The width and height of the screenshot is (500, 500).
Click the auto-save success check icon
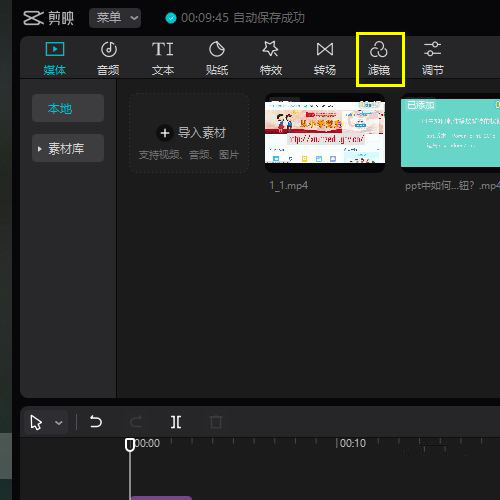[x=171, y=18]
